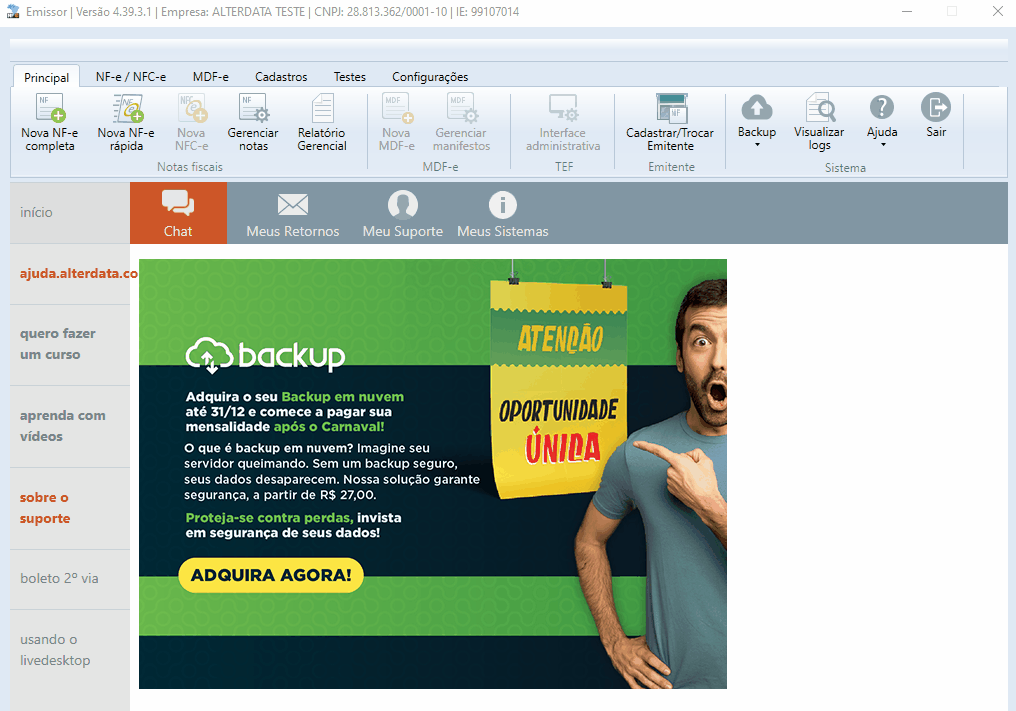
Task: Click the Sair exit icon
Action: [x=936, y=108]
